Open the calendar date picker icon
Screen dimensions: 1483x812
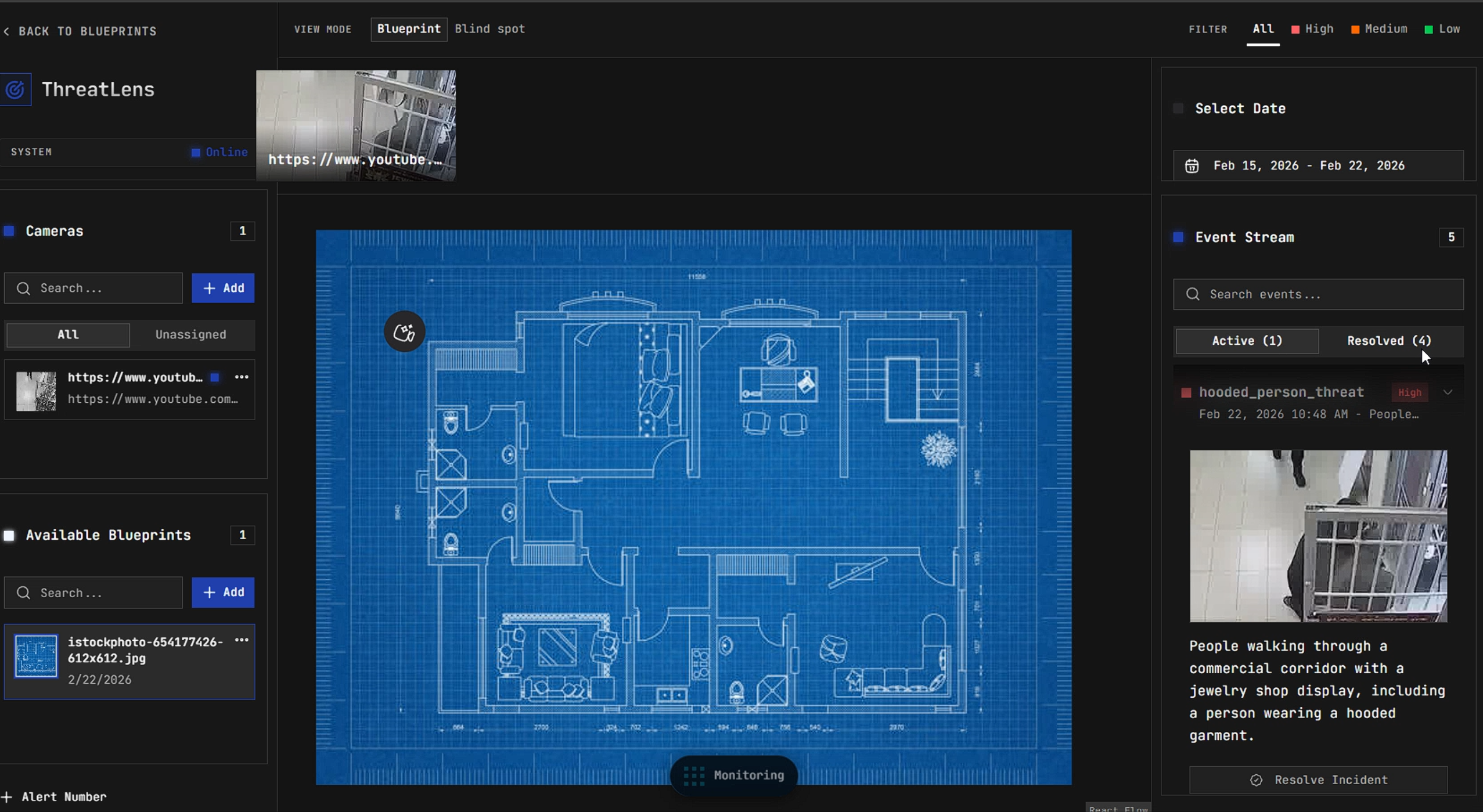(1192, 166)
